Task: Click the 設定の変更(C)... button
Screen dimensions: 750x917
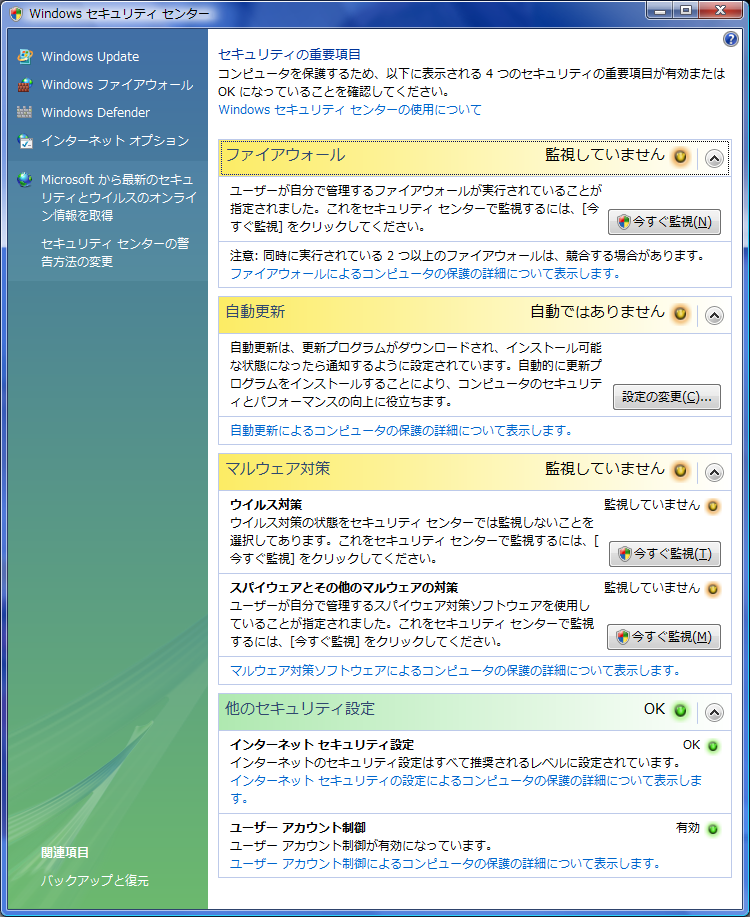Action: click(x=666, y=397)
